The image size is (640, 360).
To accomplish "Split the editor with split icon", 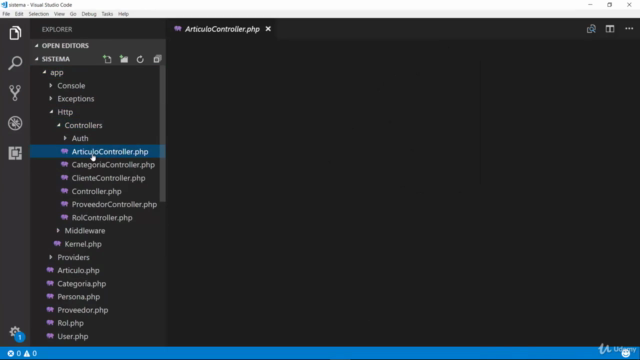I will tap(610, 29).
